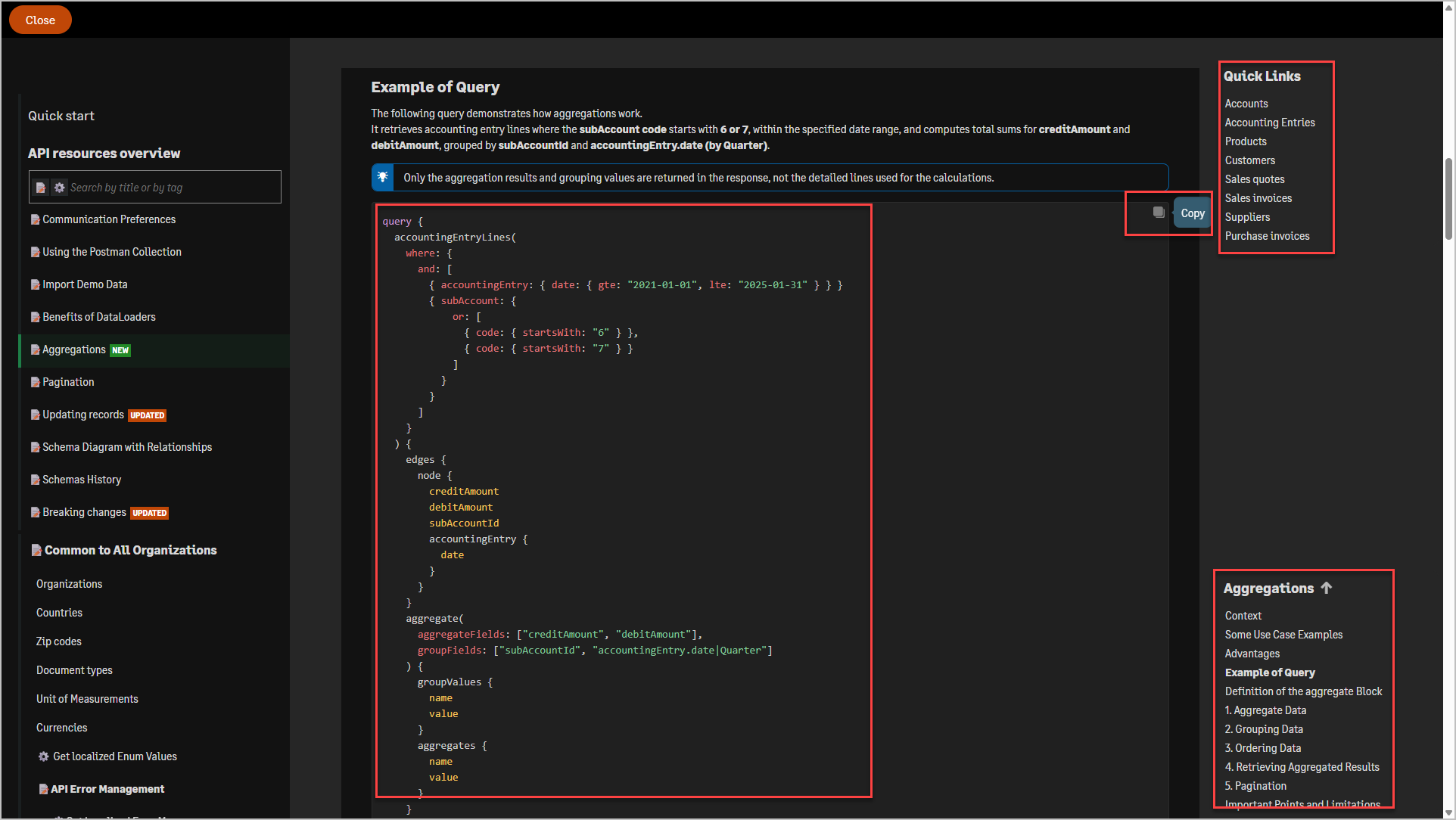Open Updating records page

click(x=83, y=415)
